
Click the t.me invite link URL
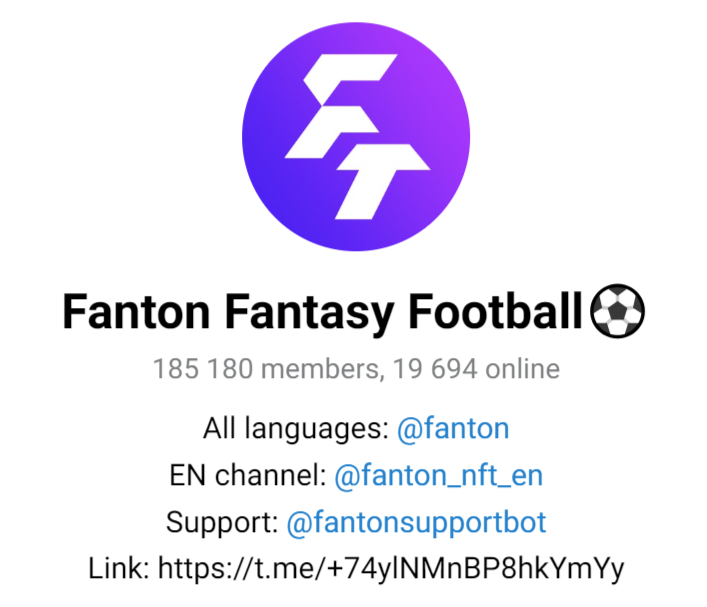pyautogui.click(x=390, y=568)
